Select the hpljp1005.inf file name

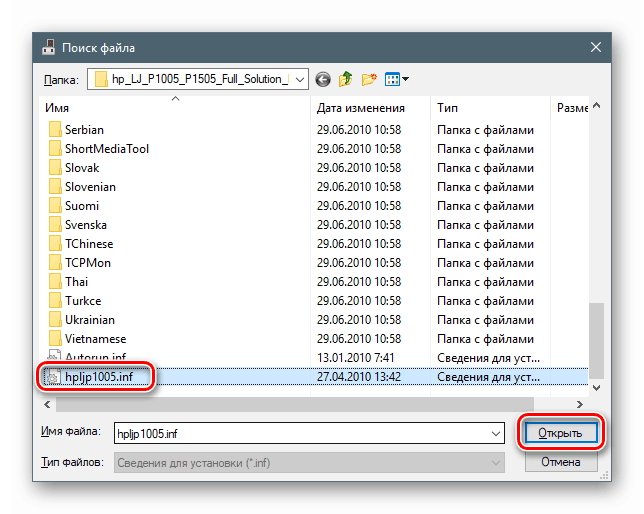coord(99,377)
